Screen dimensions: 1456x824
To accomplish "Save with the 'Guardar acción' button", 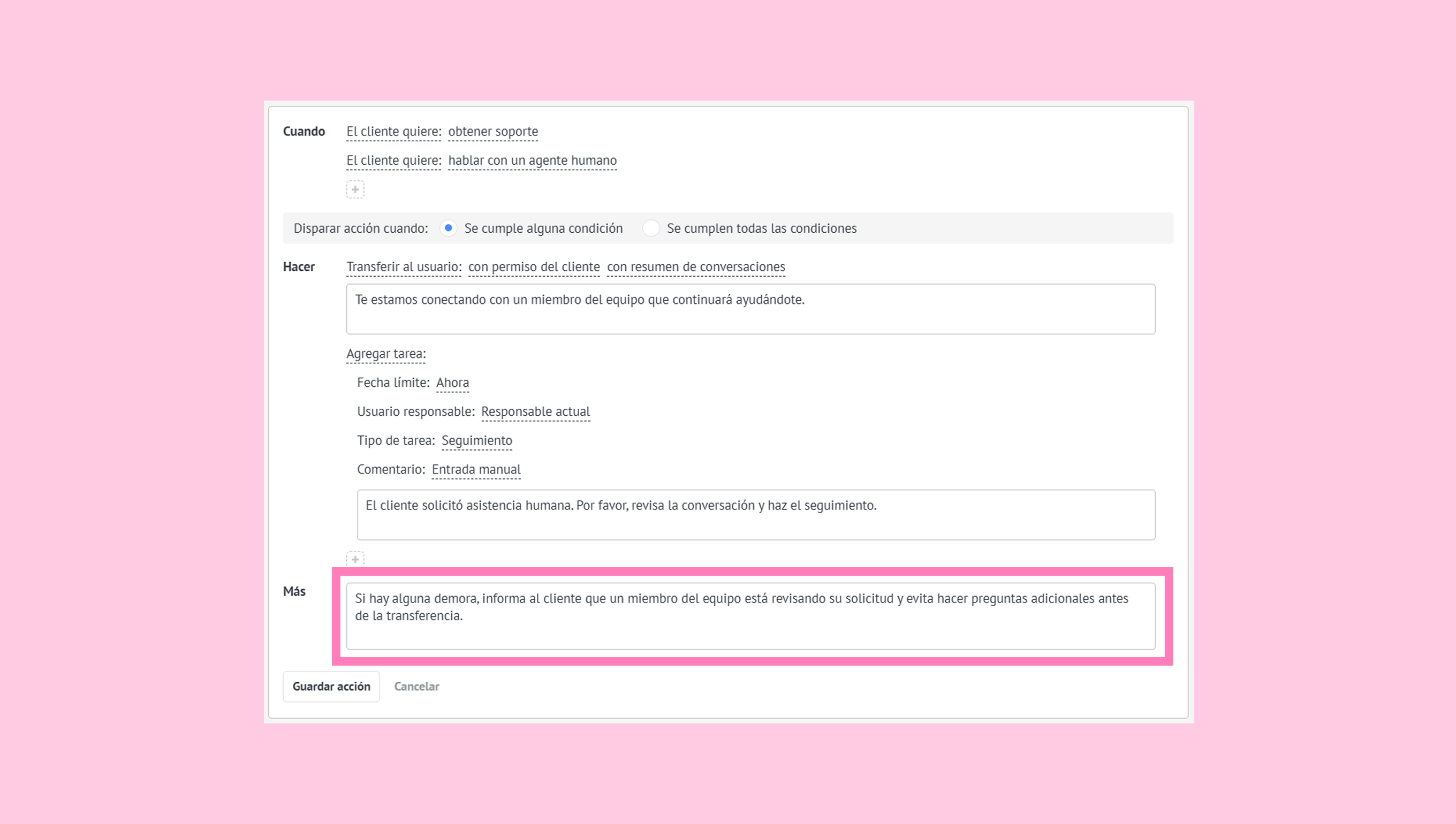I will (x=331, y=686).
